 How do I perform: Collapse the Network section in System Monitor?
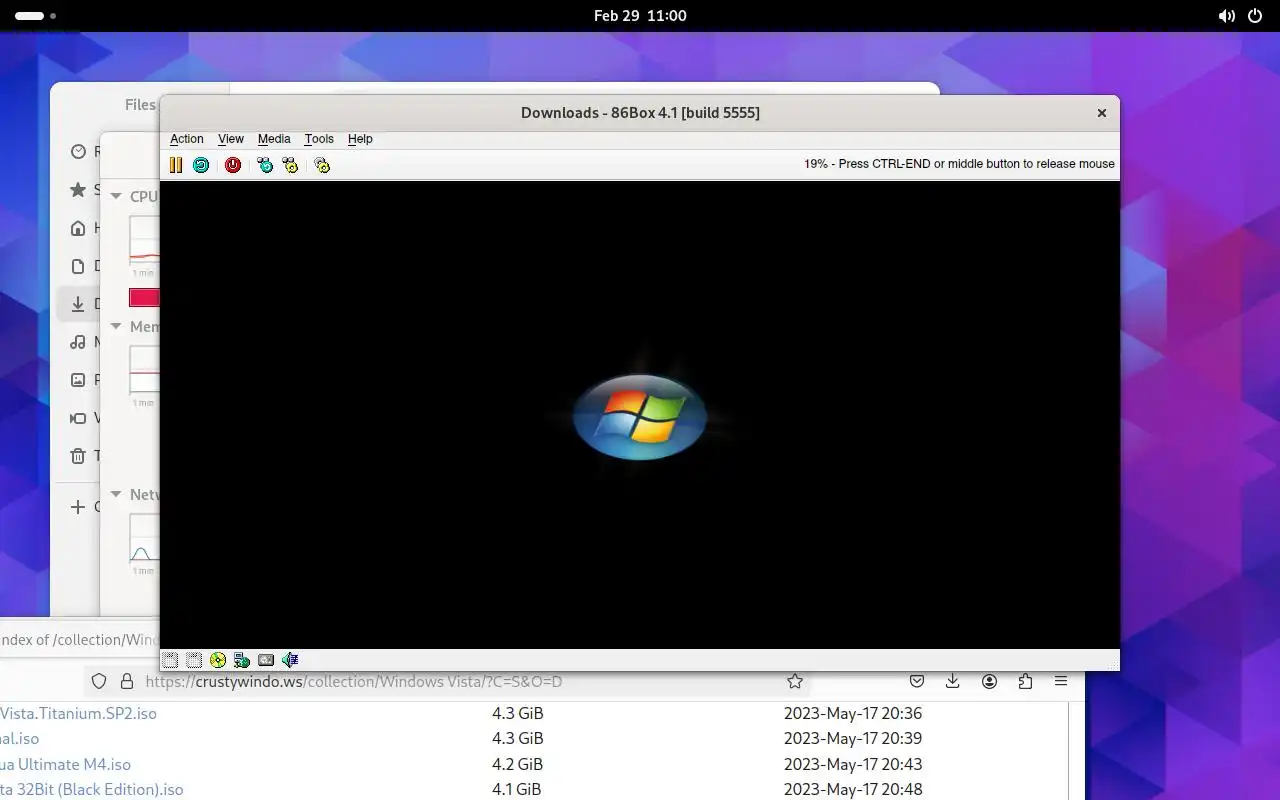(x=116, y=495)
